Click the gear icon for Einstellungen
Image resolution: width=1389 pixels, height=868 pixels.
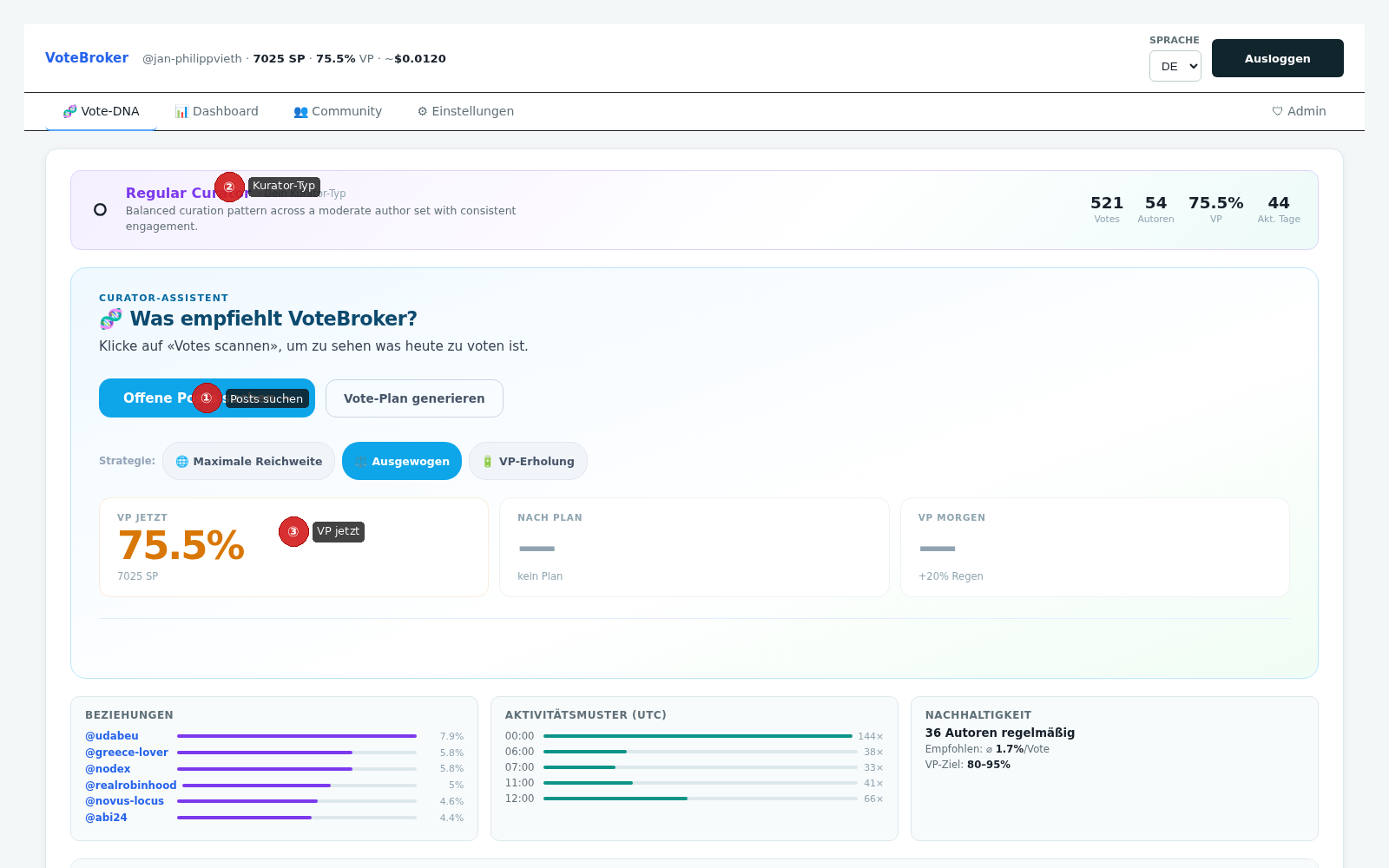423,112
